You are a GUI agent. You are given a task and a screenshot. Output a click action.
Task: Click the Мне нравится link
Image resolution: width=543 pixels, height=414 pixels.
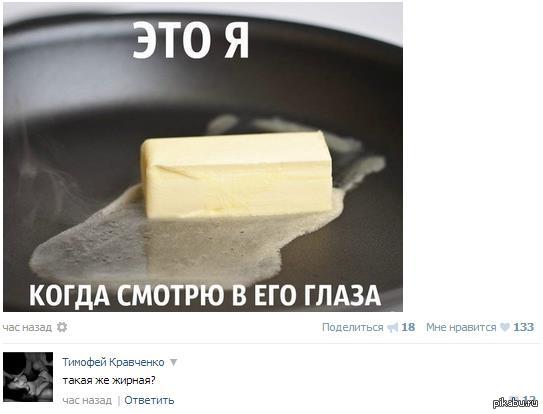pyautogui.click(x=461, y=327)
